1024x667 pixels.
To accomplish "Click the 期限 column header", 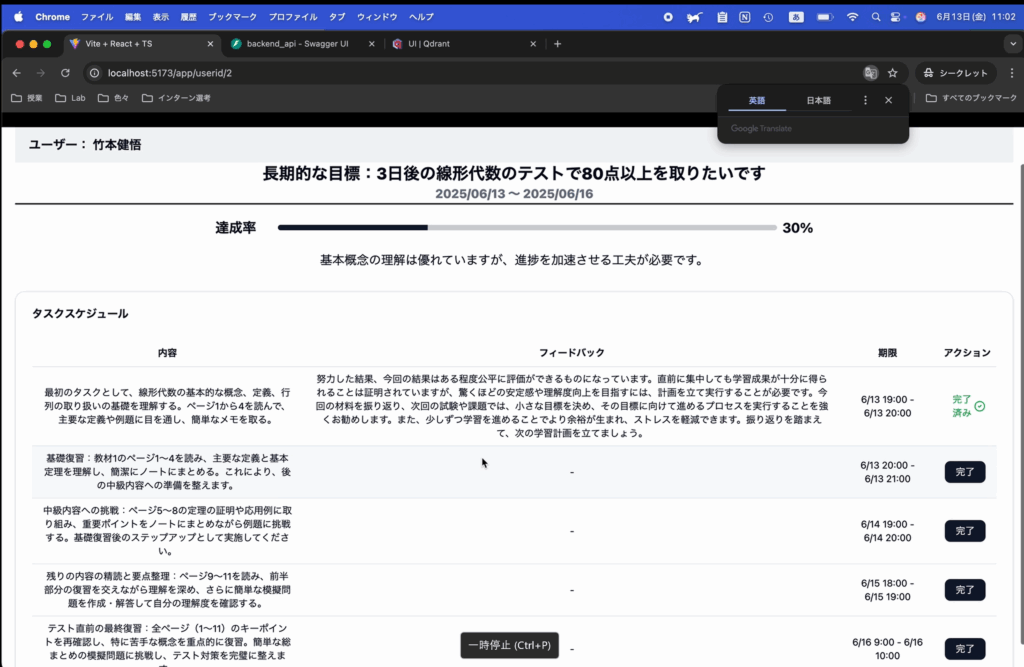I will [887, 353].
